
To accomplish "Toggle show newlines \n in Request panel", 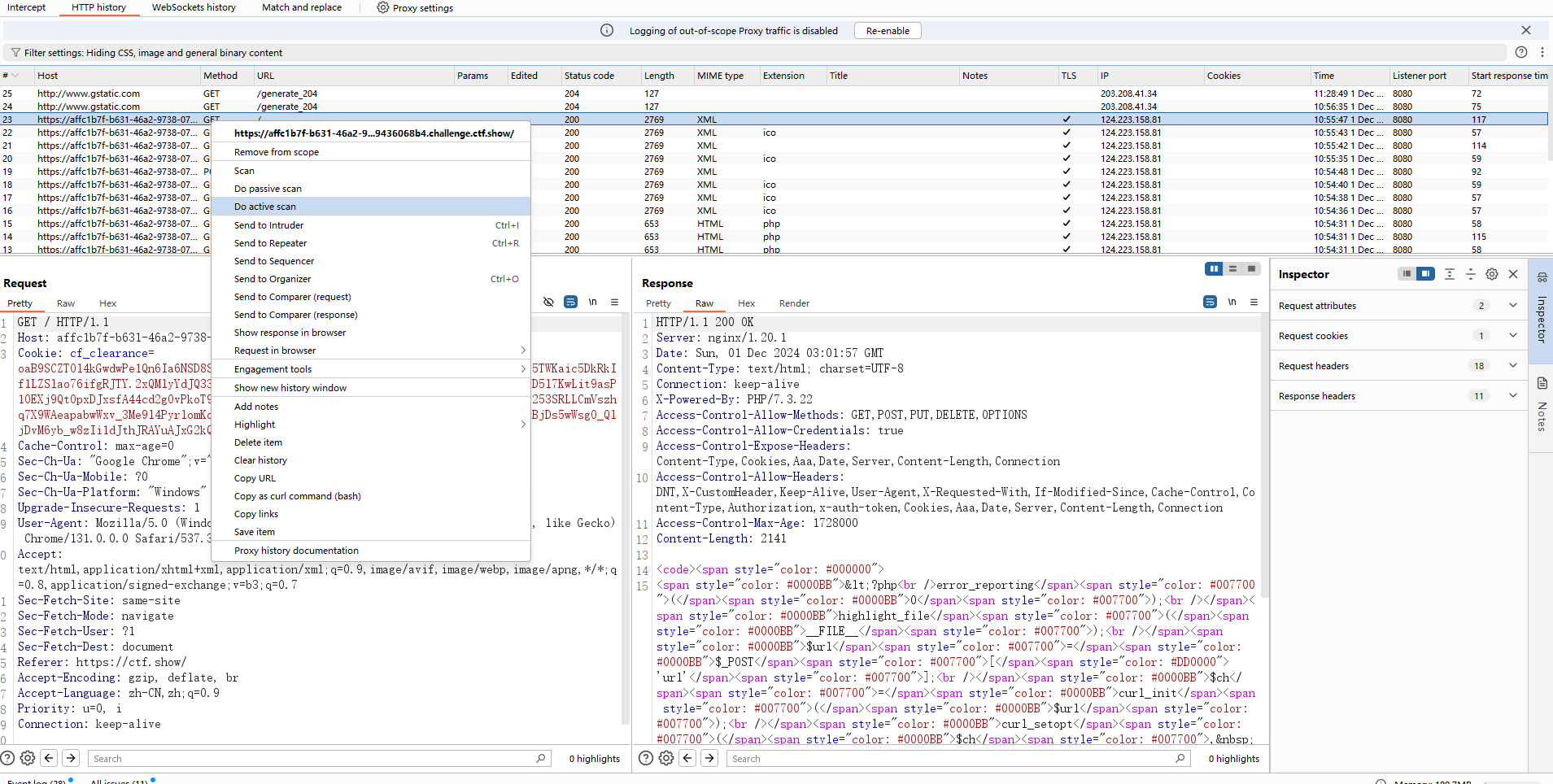I will click(x=593, y=302).
